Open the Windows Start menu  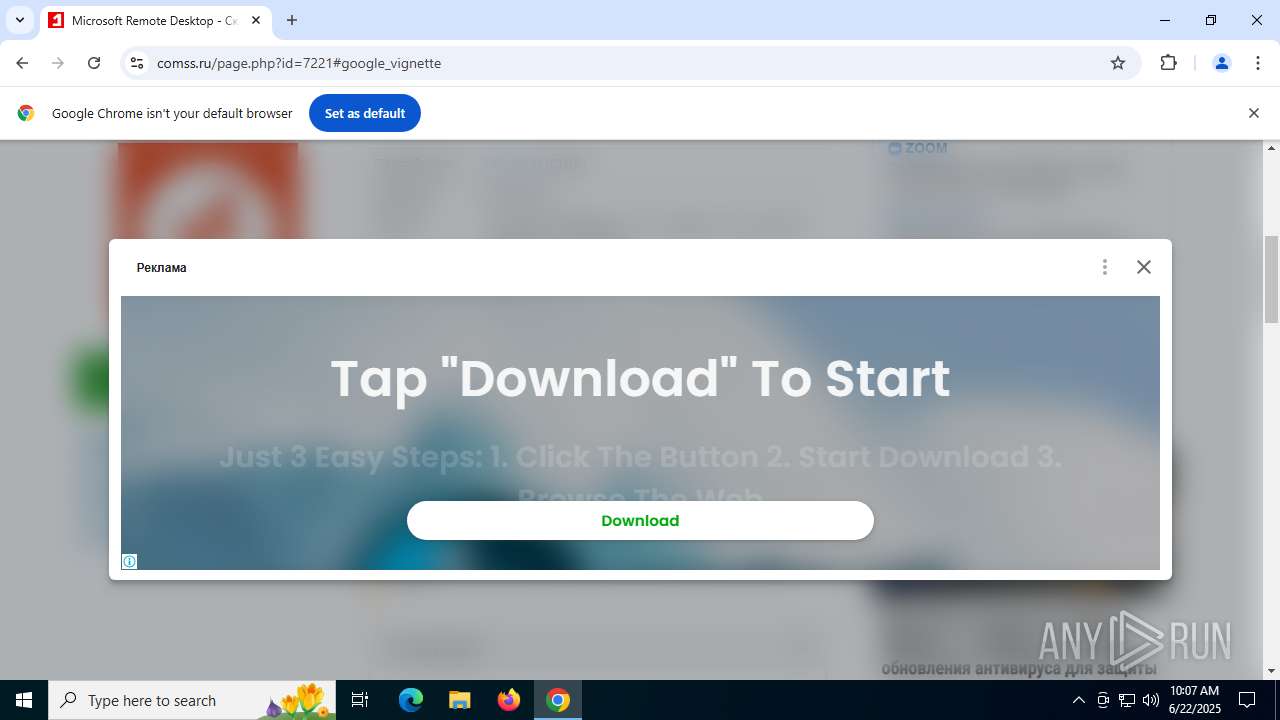24,700
